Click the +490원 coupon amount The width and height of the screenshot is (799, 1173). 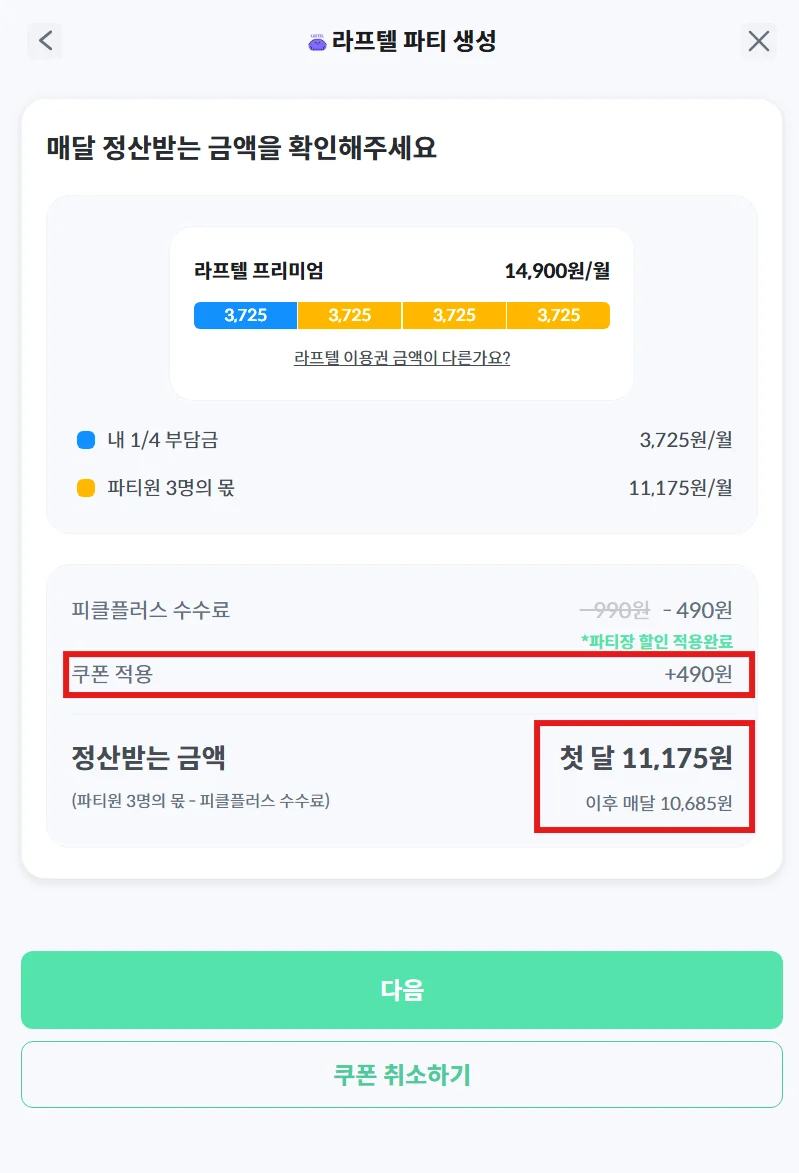(x=698, y=674)
